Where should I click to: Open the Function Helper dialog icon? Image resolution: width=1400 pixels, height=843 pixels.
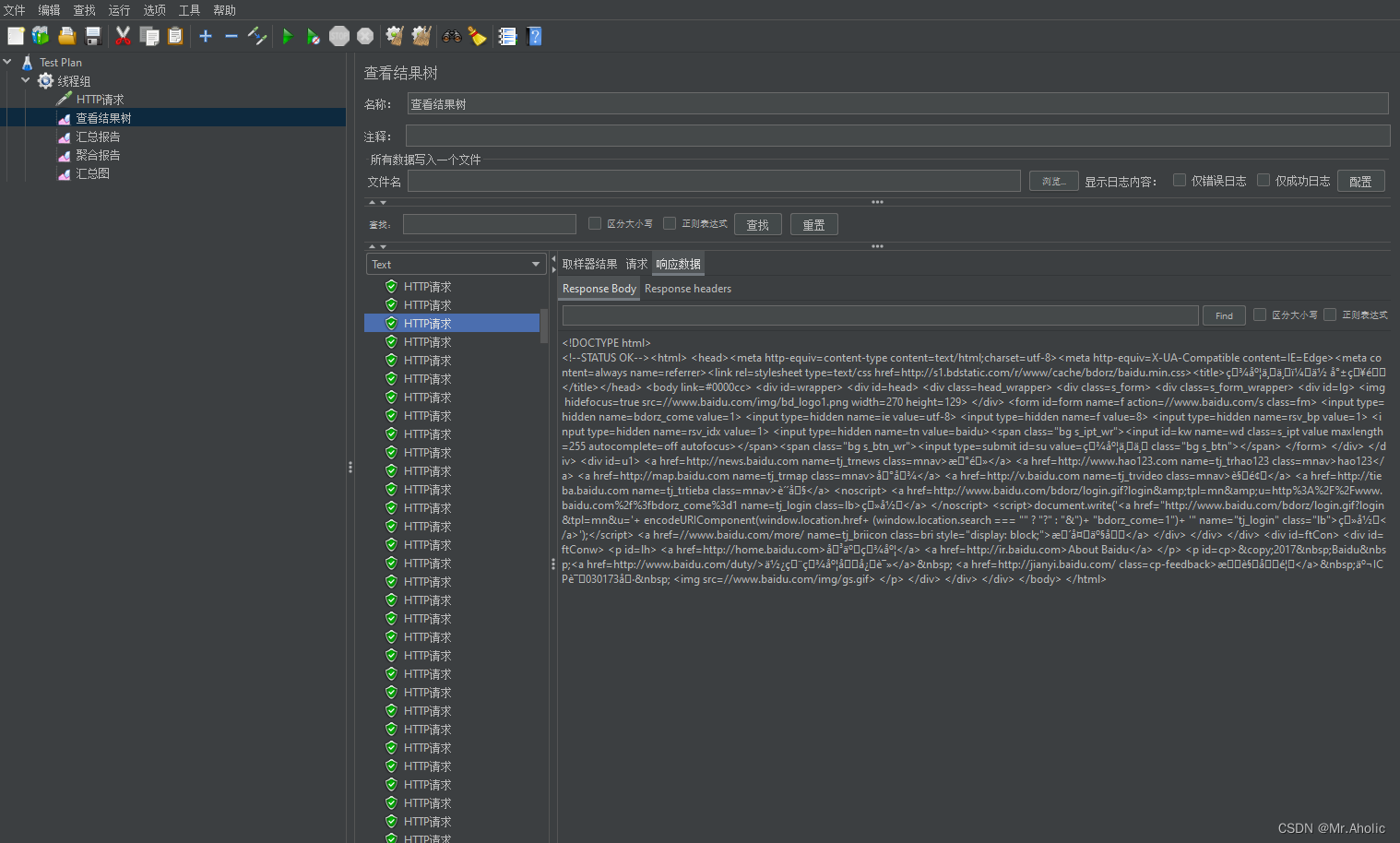tap(507, 36)
